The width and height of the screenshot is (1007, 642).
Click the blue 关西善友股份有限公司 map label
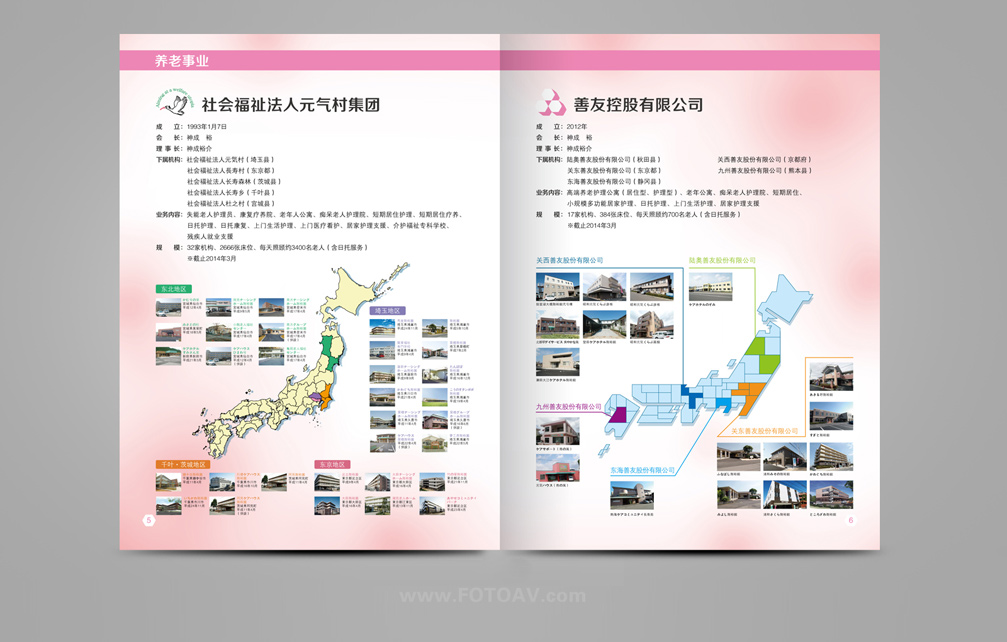point(570,260)
